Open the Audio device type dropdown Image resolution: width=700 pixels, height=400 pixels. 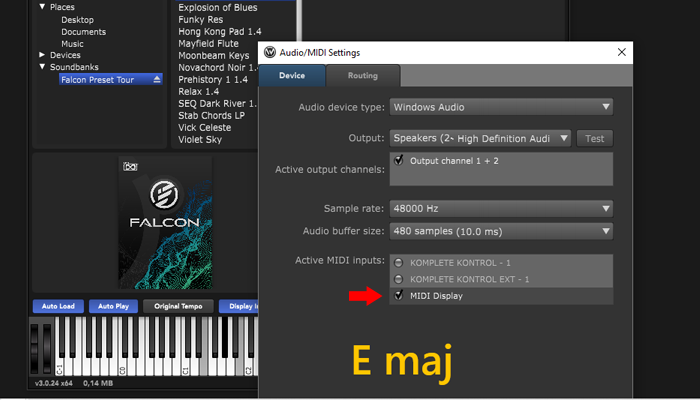[501, 107]
